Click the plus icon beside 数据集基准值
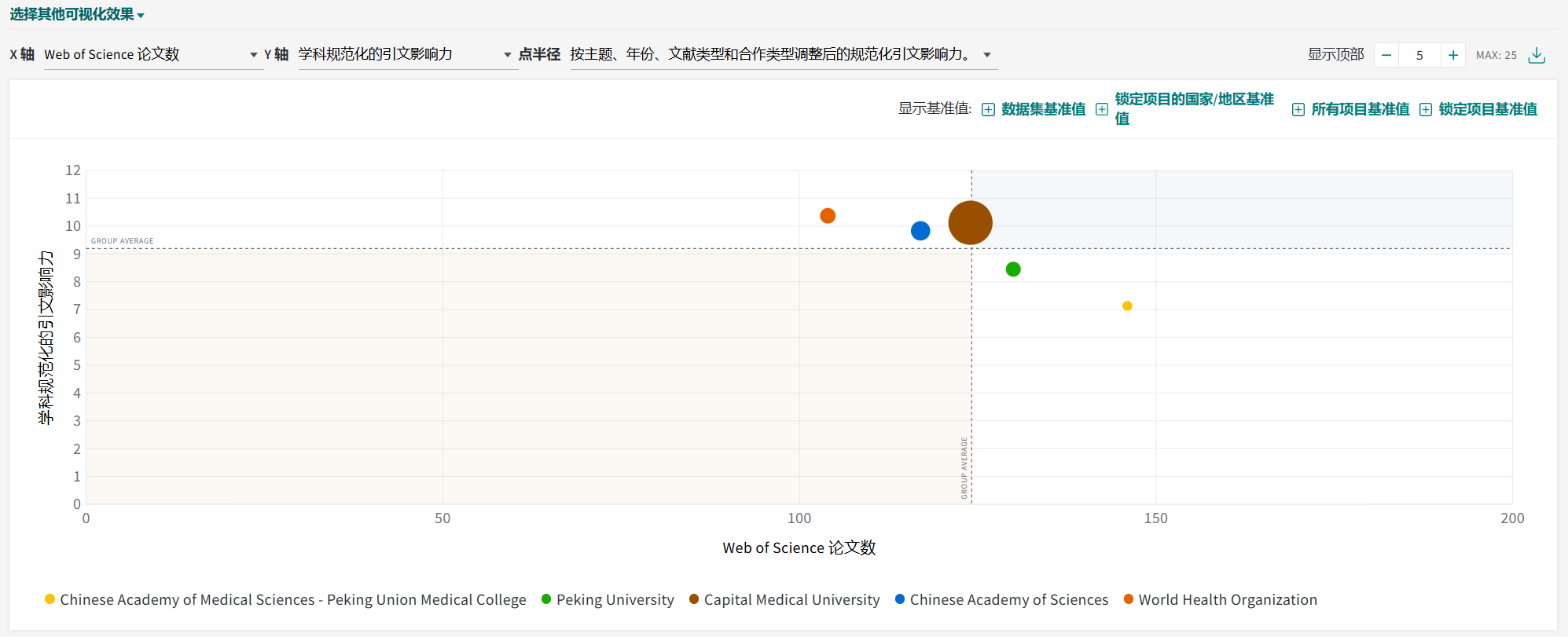Viewport: 1568px width, 637px height. (988, 109)
